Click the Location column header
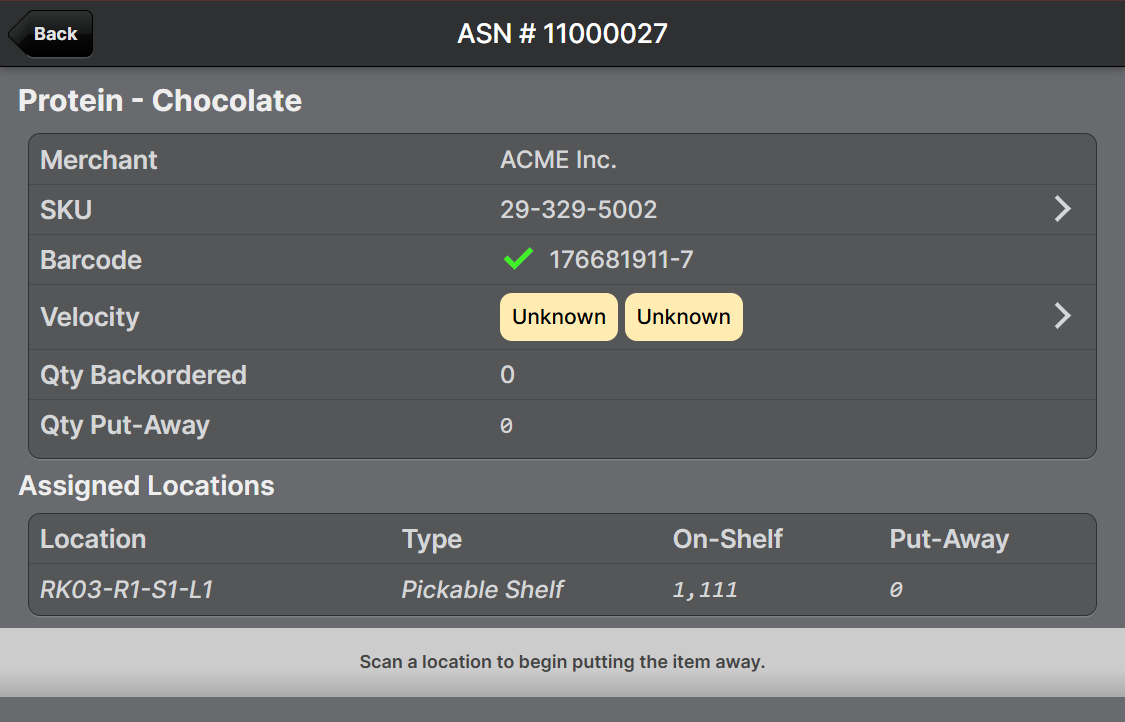 [93, 539]
